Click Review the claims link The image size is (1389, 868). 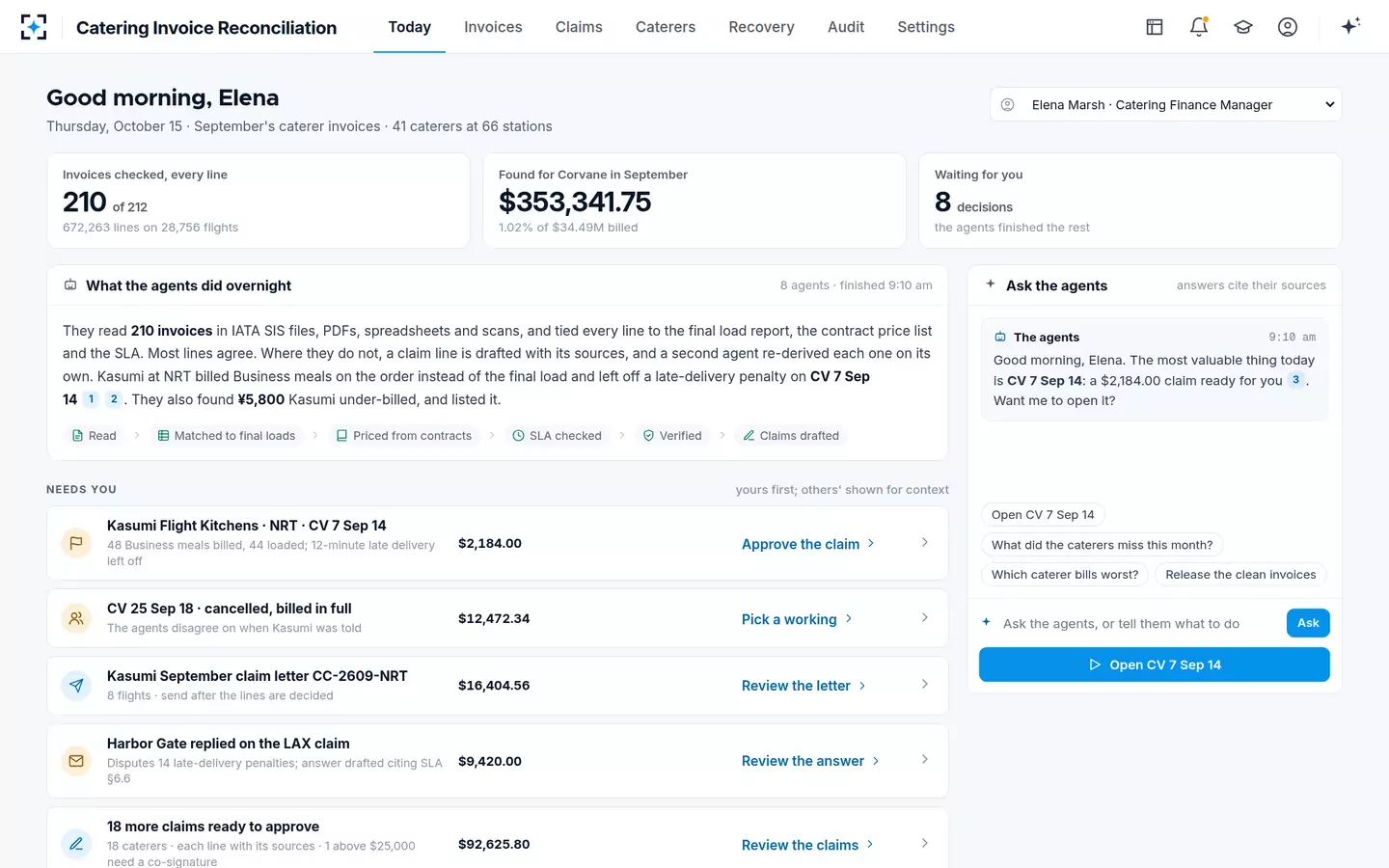click(807, 845)
